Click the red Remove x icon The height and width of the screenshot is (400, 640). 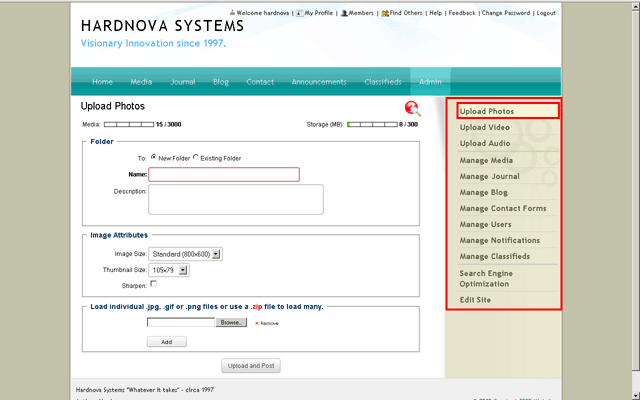[x=257, y=323]
